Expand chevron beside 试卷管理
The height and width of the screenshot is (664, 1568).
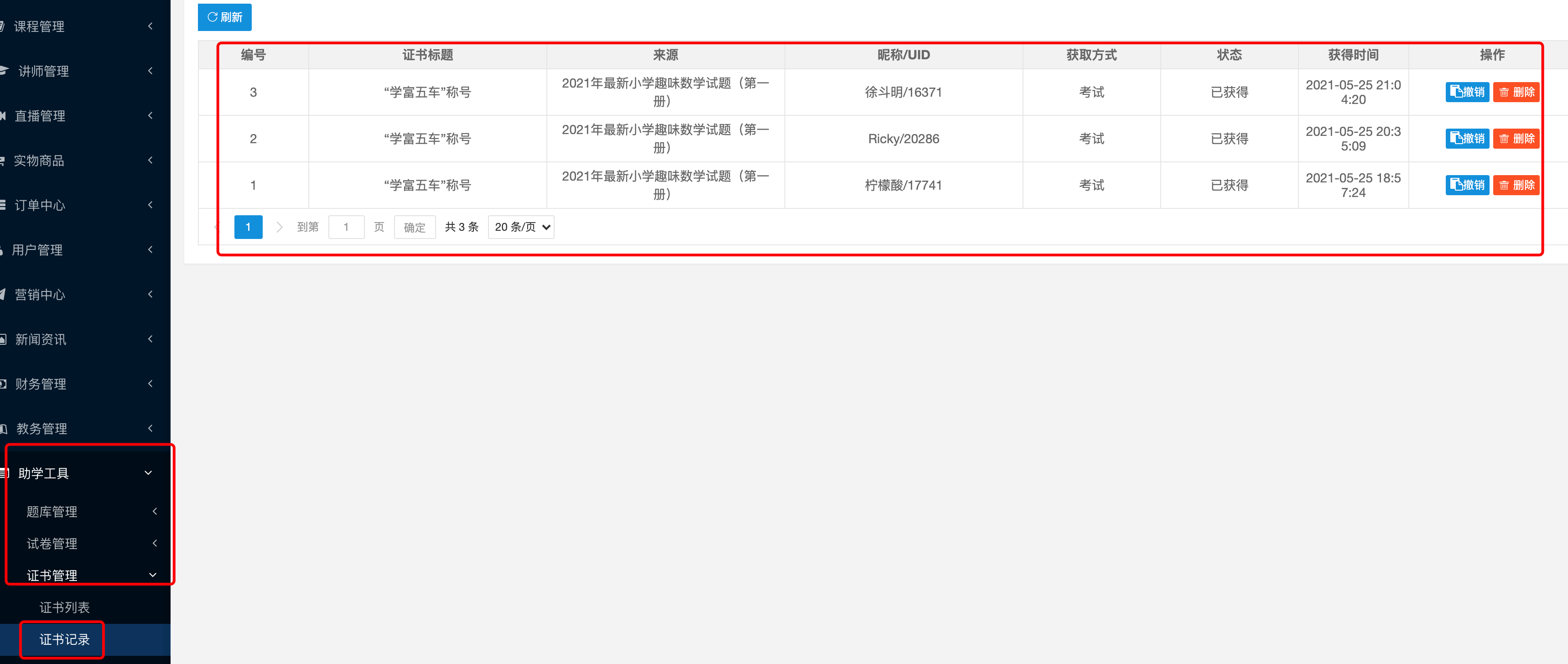[155, 543]
